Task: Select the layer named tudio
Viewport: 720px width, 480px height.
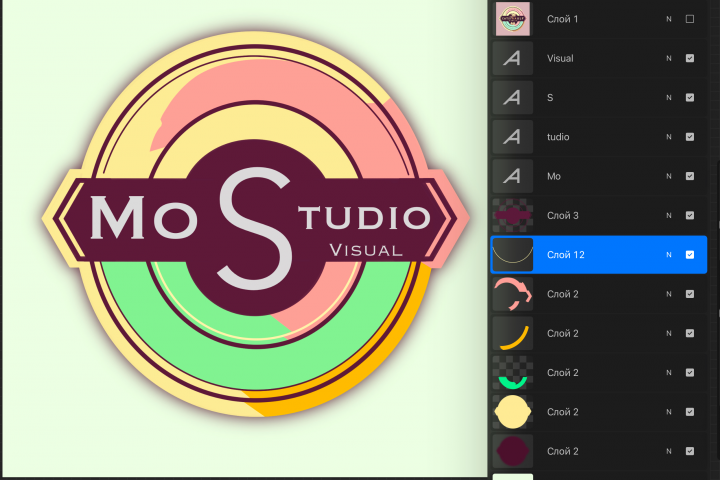Action: coord(558,137)
